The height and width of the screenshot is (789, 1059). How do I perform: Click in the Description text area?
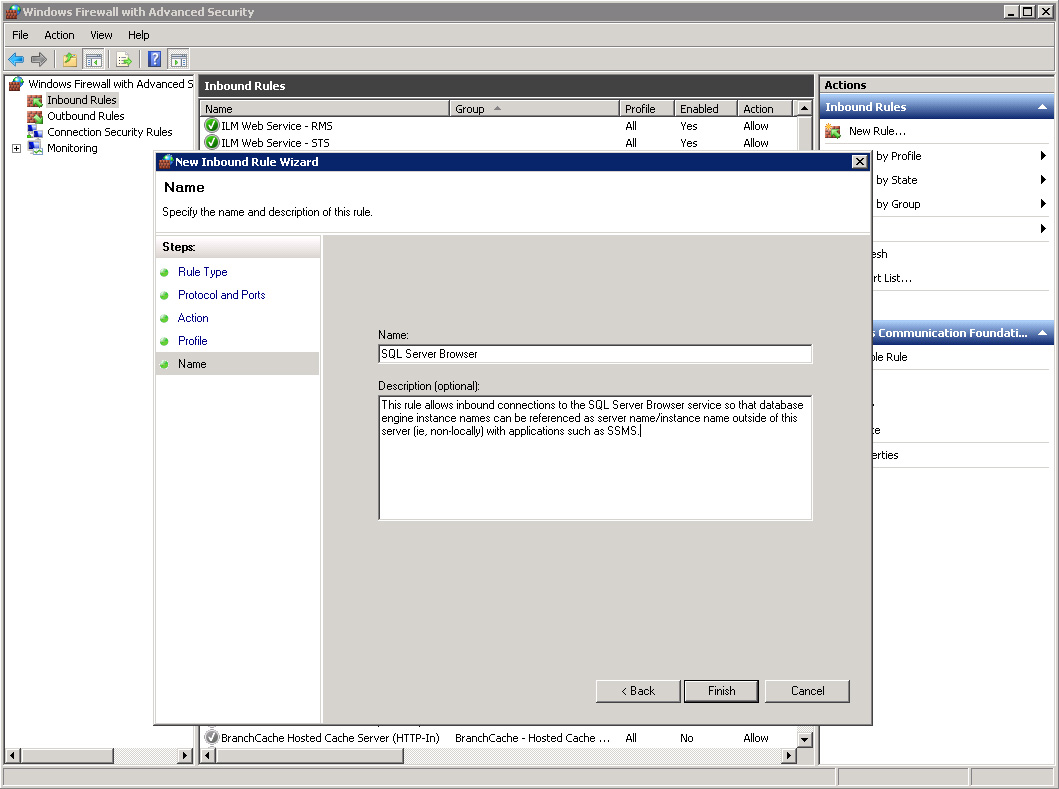click(595, 458)
